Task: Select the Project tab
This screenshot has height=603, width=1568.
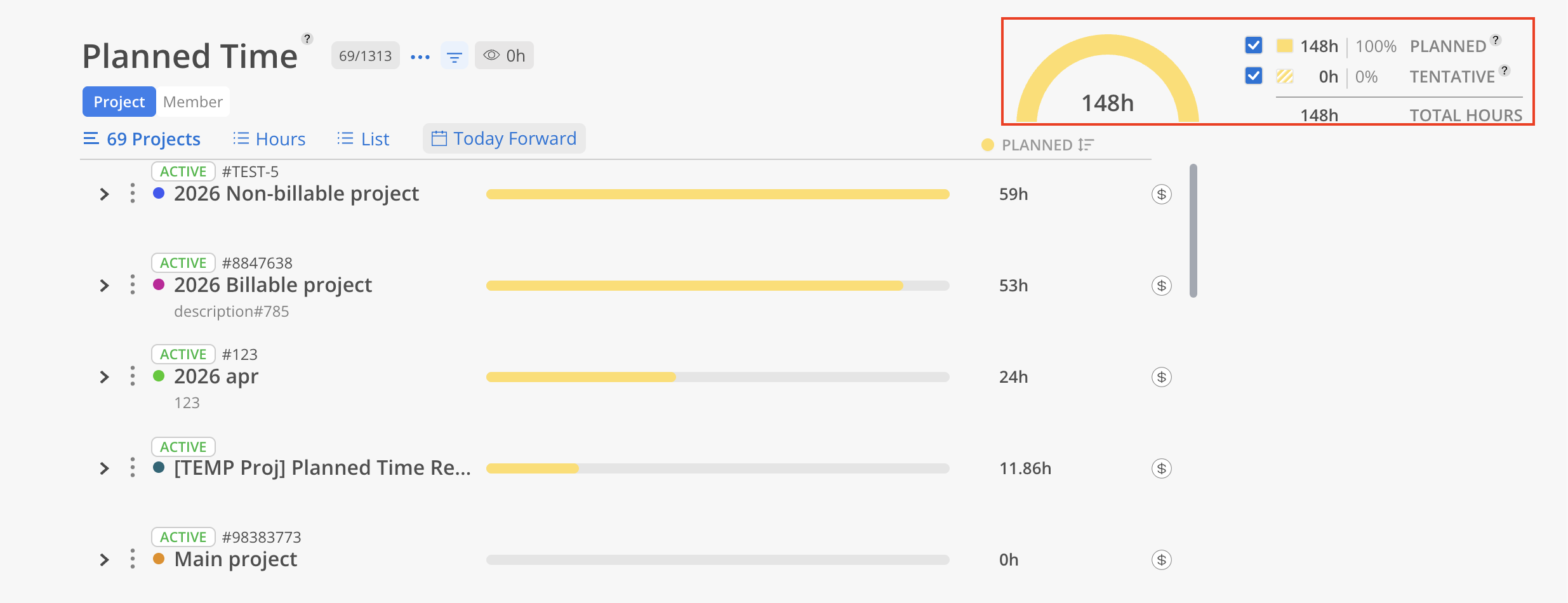Action: pos(119,102)
